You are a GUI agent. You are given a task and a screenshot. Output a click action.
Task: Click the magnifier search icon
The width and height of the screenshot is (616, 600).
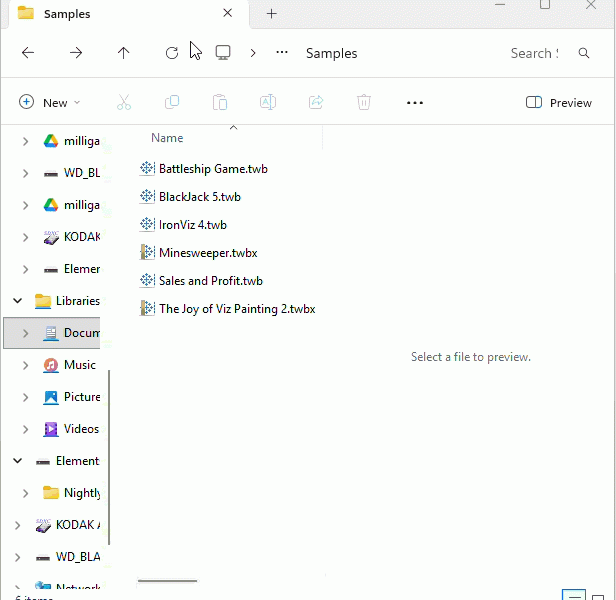[x=584, y=53]
